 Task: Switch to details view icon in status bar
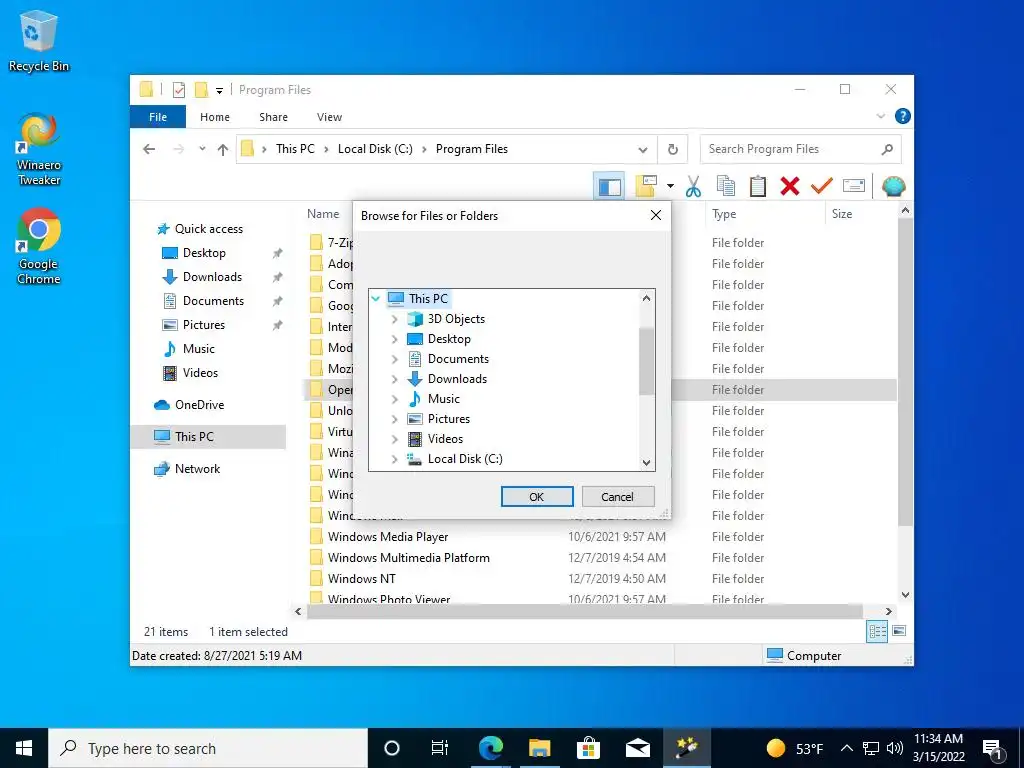(x=877, y=632)
